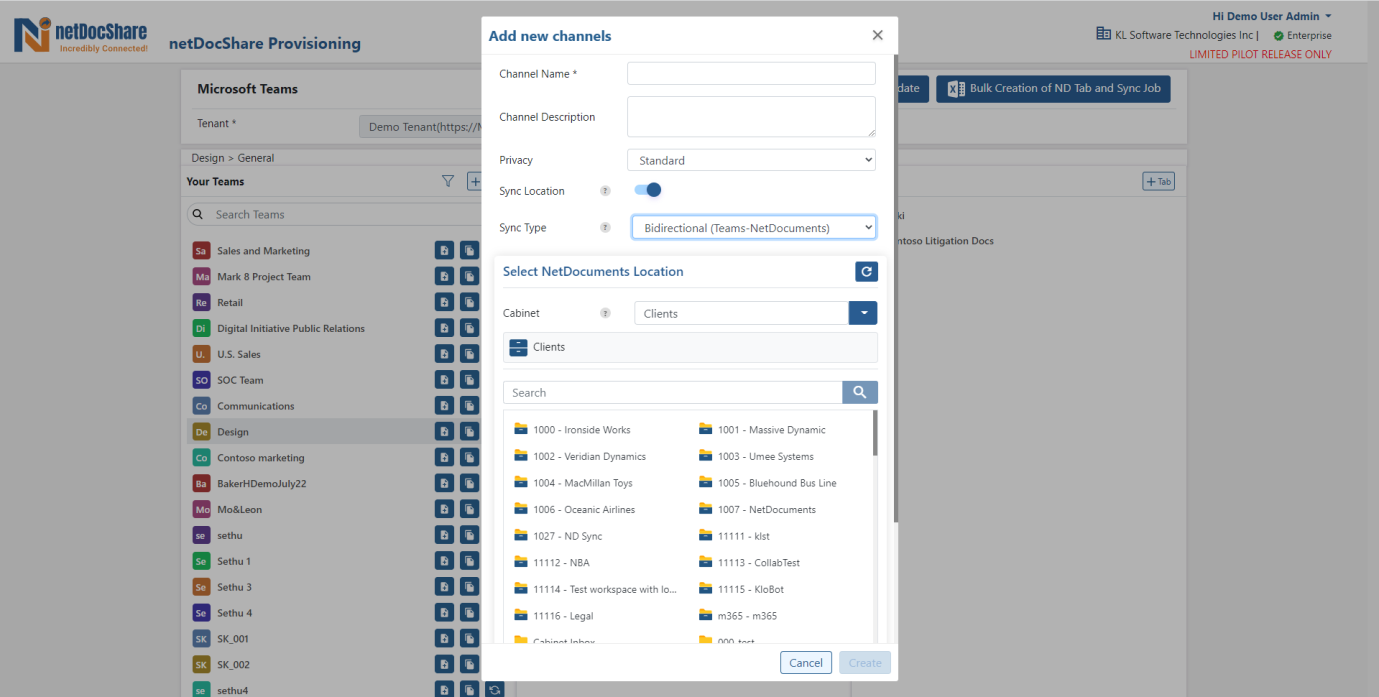The image size is (1379, 697).
Task: Select folder 11111 - klst
Action: click(744, 536)
